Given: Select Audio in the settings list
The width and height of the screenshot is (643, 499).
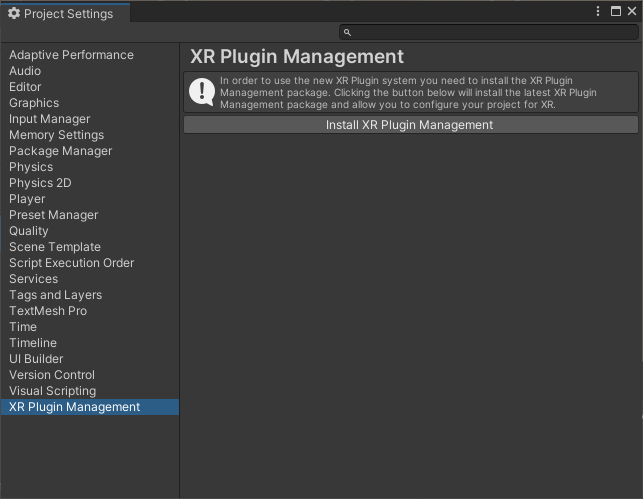Looking at the screenshot, I should click(x=25, y=71).
